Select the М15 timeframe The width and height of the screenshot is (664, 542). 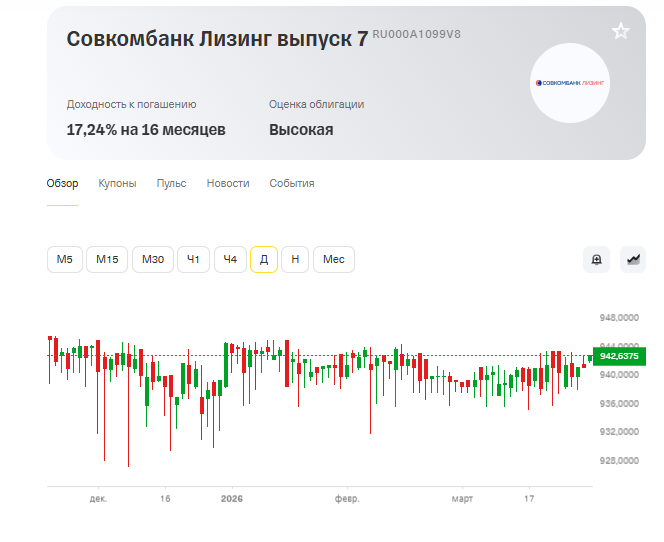point(107,260)
